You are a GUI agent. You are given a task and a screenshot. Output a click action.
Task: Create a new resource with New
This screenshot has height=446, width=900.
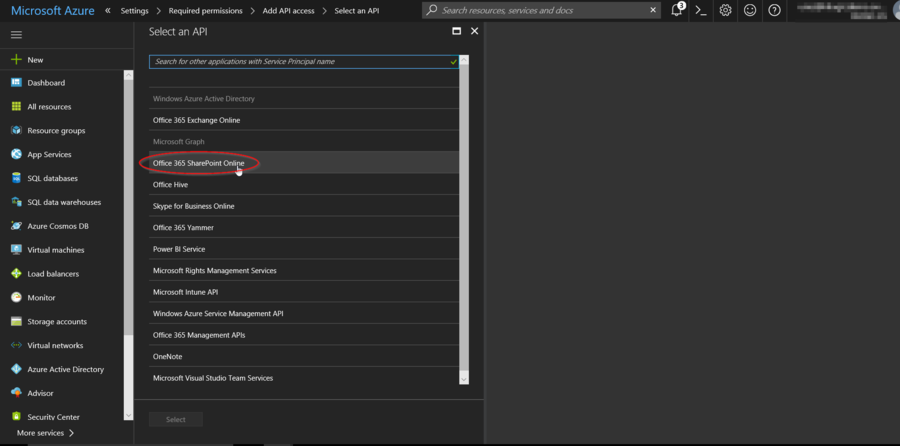tap(35, 60)
